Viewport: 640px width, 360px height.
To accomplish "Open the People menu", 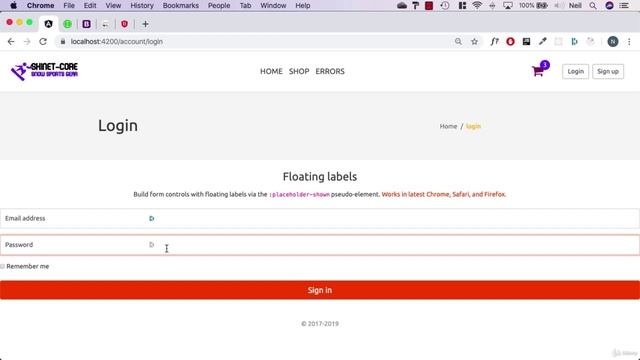I will (219, 6).
